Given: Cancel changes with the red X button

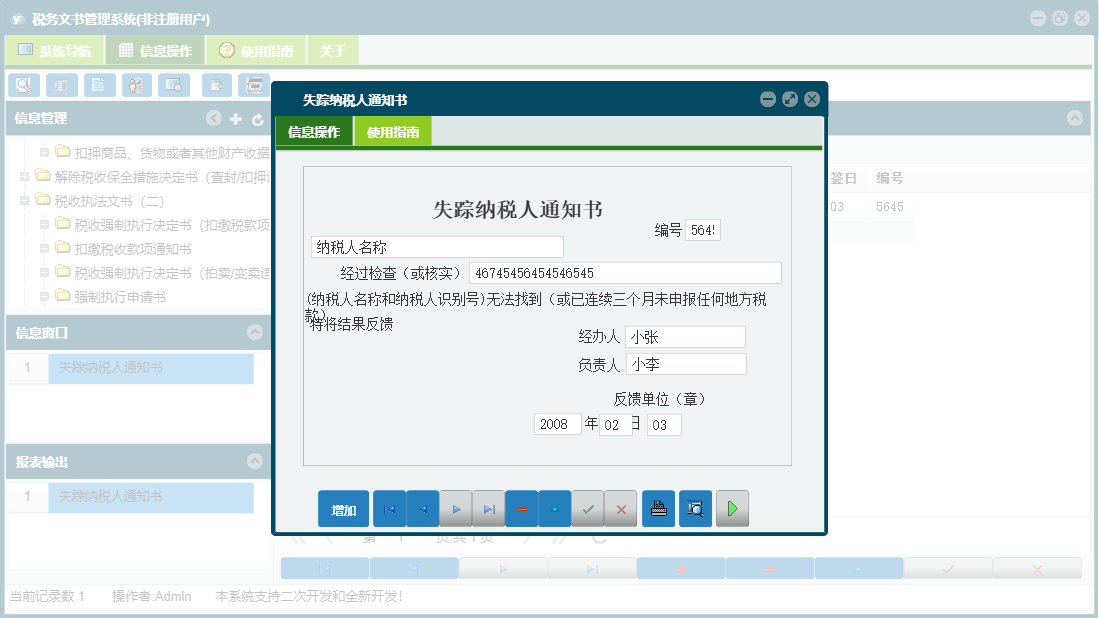Looking at the screenshot, I should pyautogui.click(x=621, y=509).
